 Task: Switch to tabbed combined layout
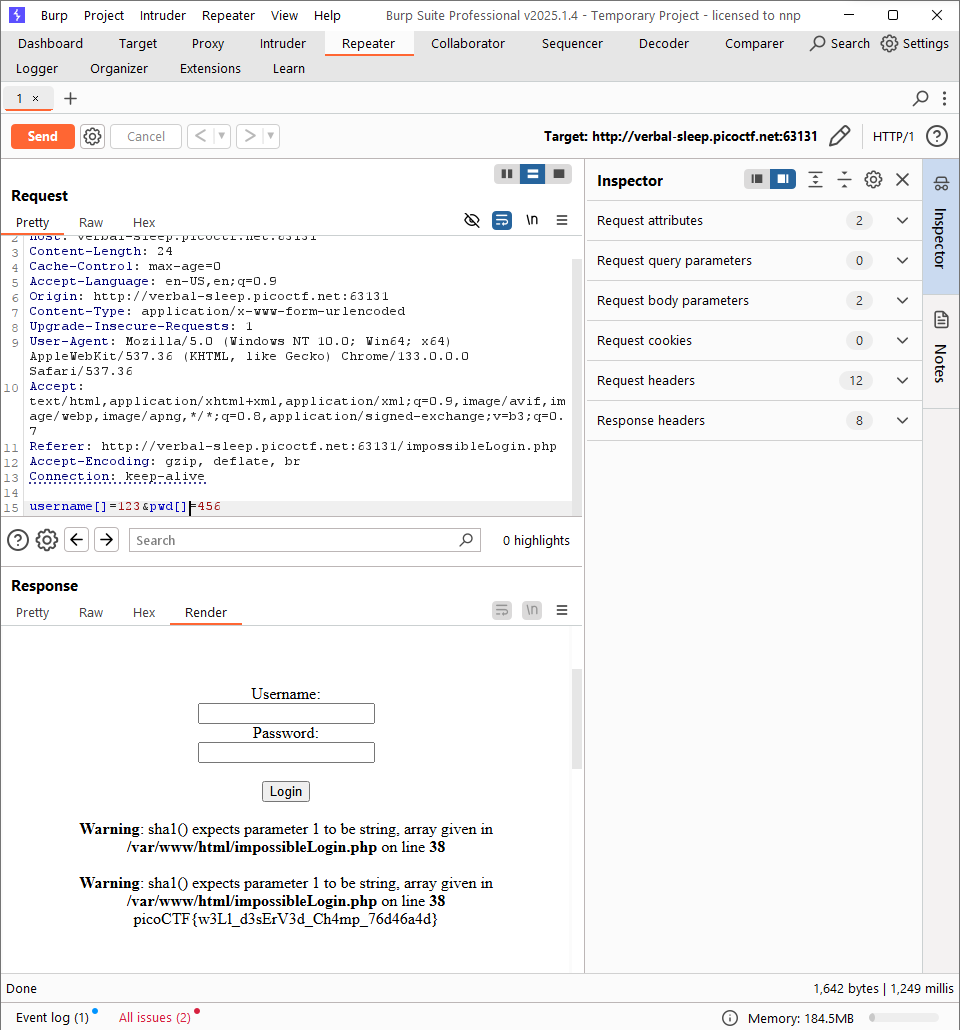[559, 174]
